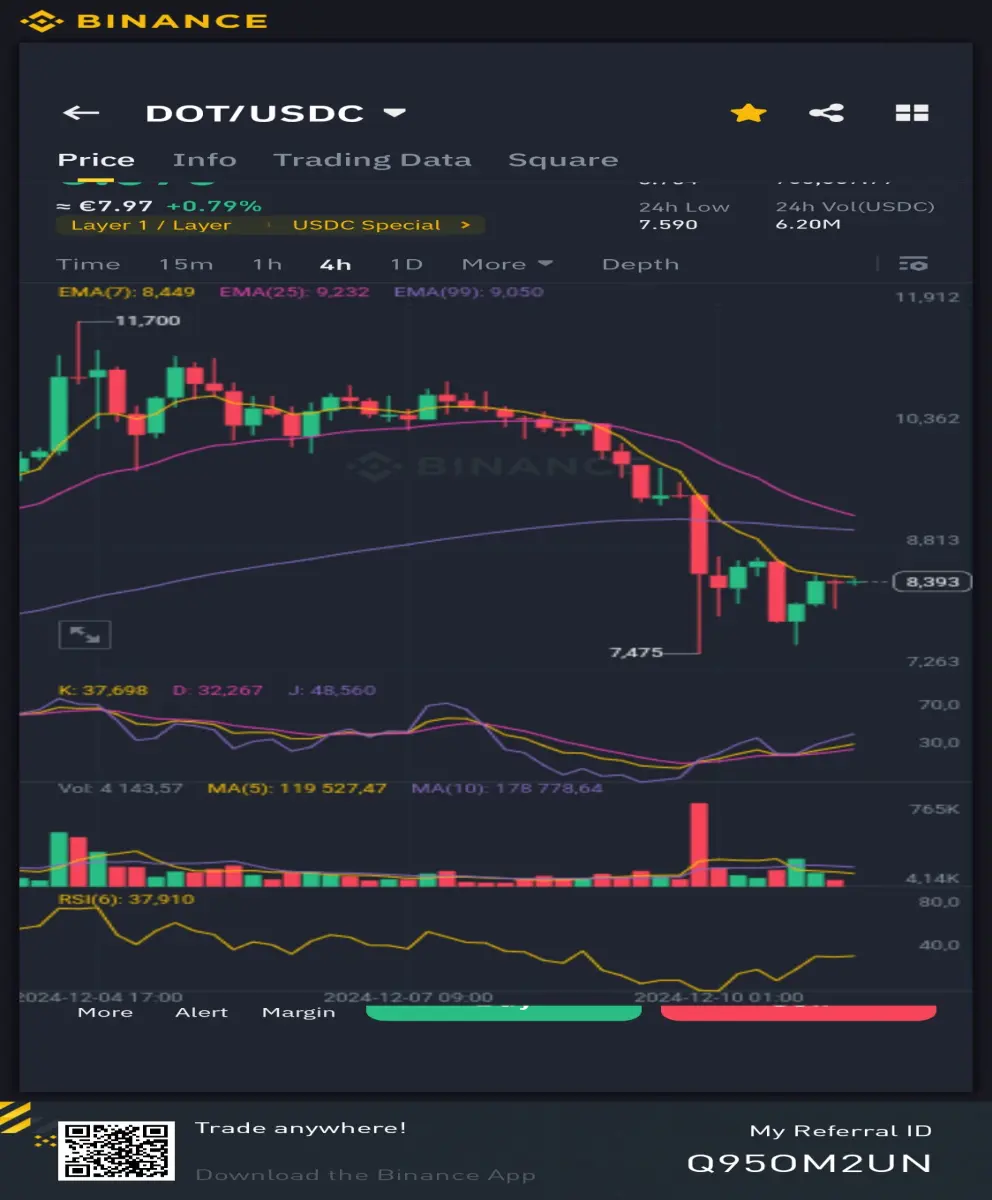The image size is (992, 1200).
Task: Click the 11,700 high price label
Action: 148,320
